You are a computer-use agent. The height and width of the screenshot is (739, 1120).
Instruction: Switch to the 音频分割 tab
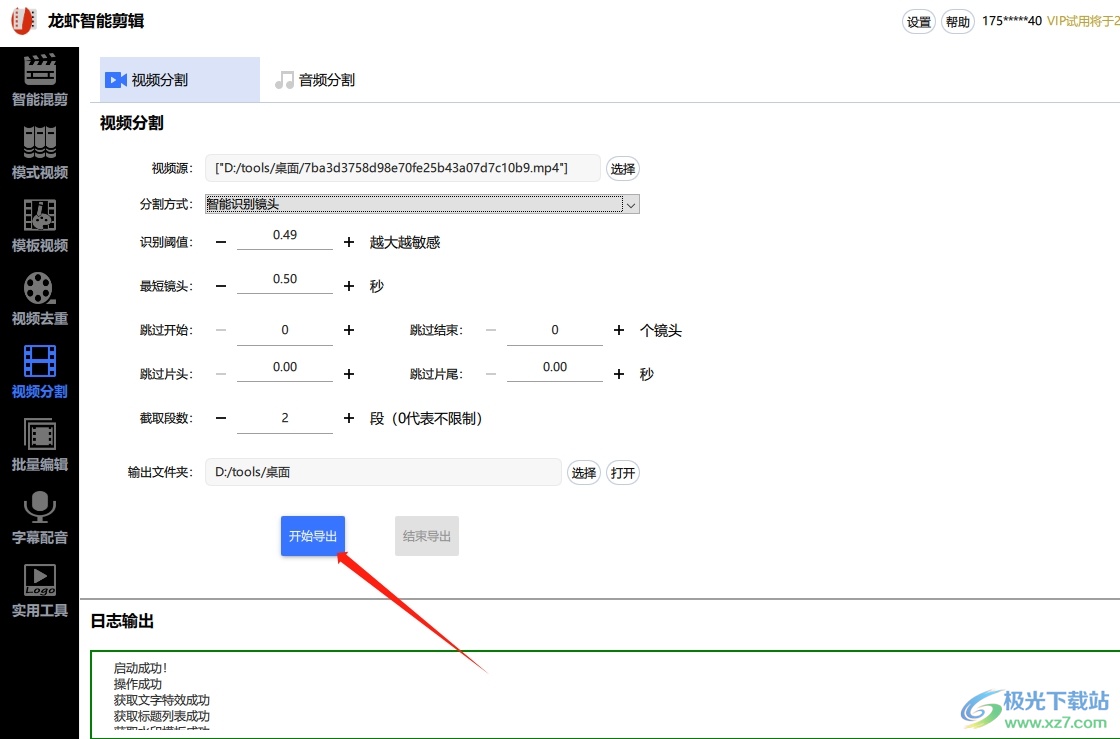coord(315,80)
